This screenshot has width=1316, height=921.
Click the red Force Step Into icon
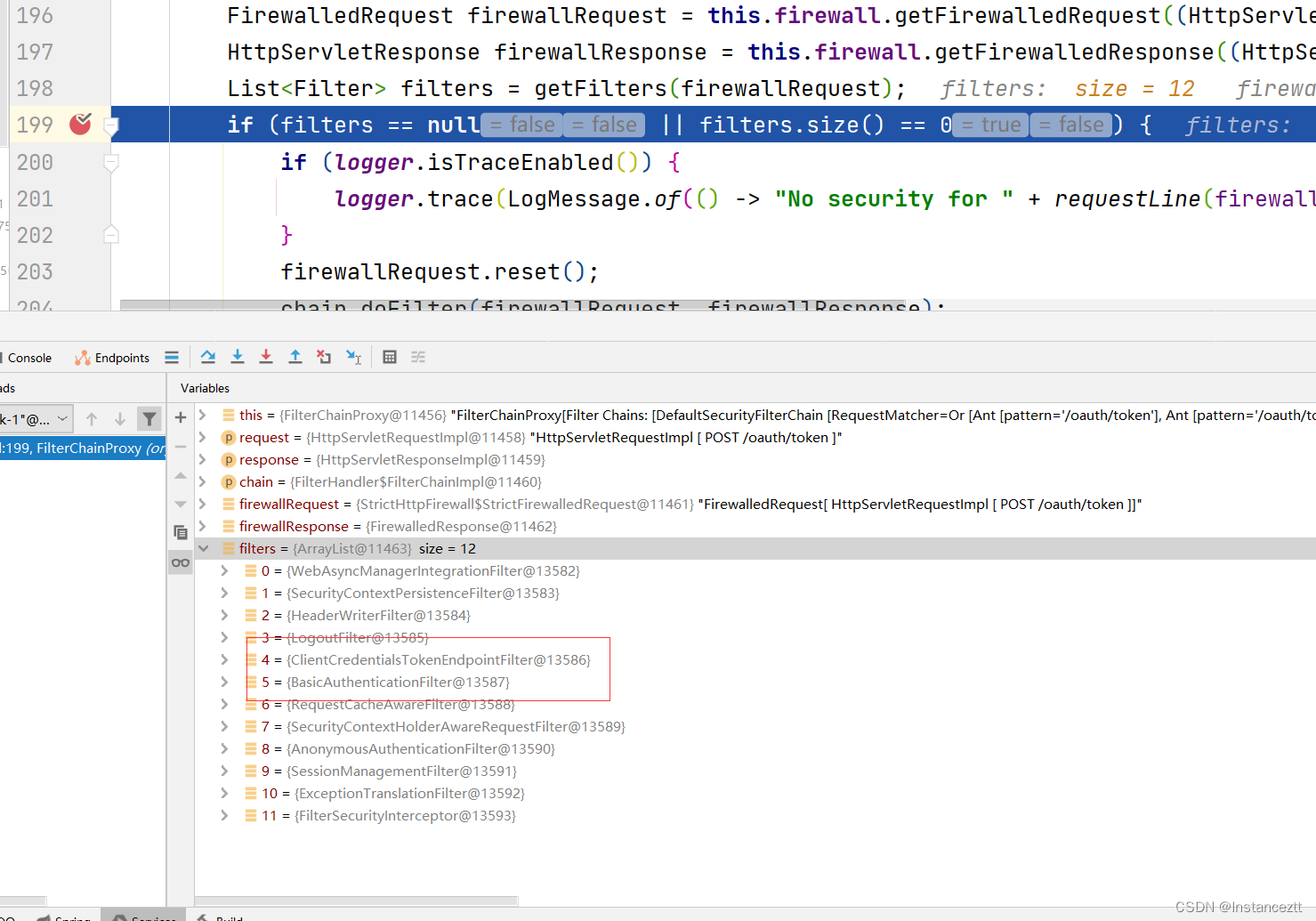click(x=266, y=357)
